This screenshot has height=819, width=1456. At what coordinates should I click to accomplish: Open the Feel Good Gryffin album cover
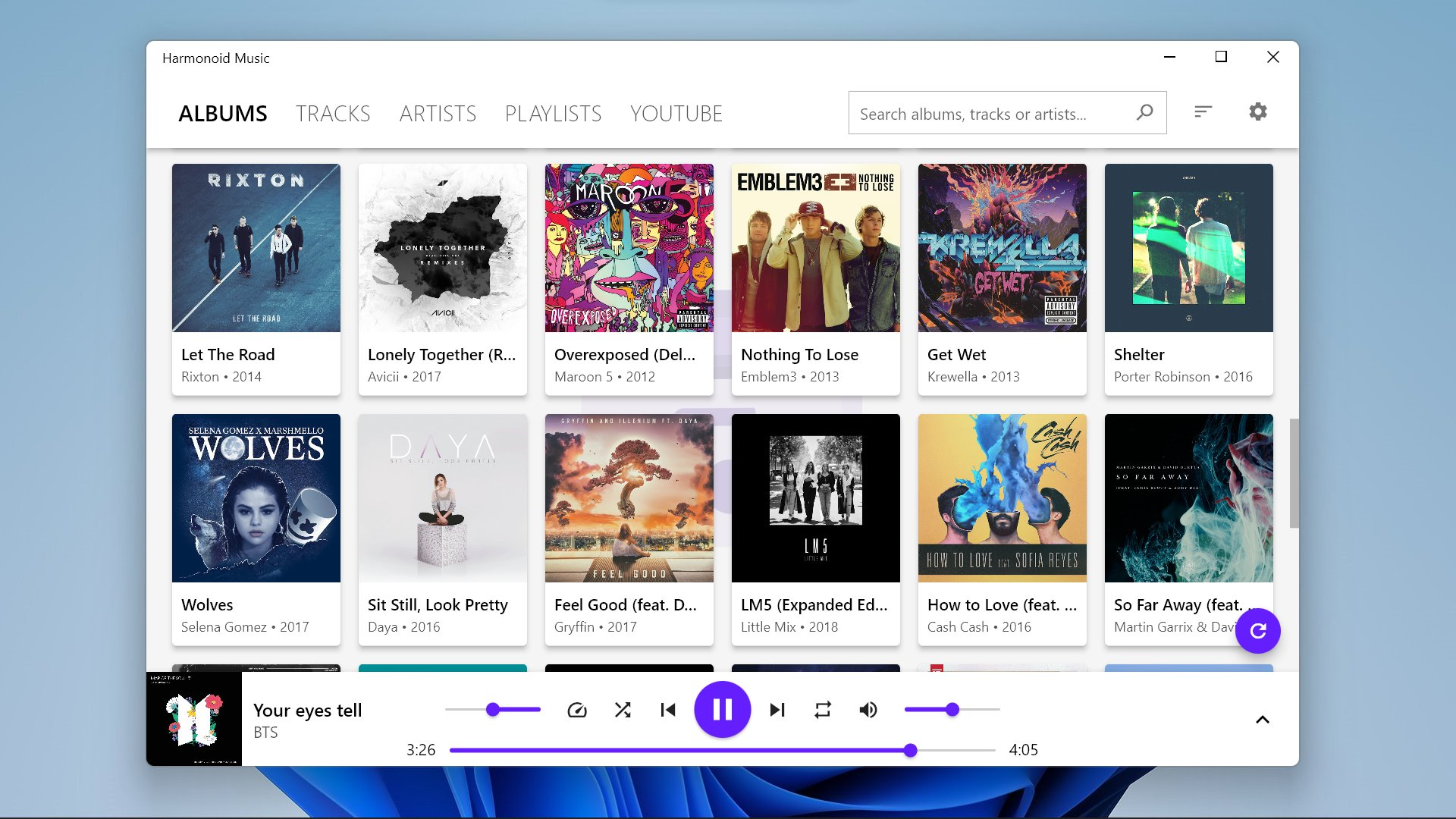pos(629,498)
